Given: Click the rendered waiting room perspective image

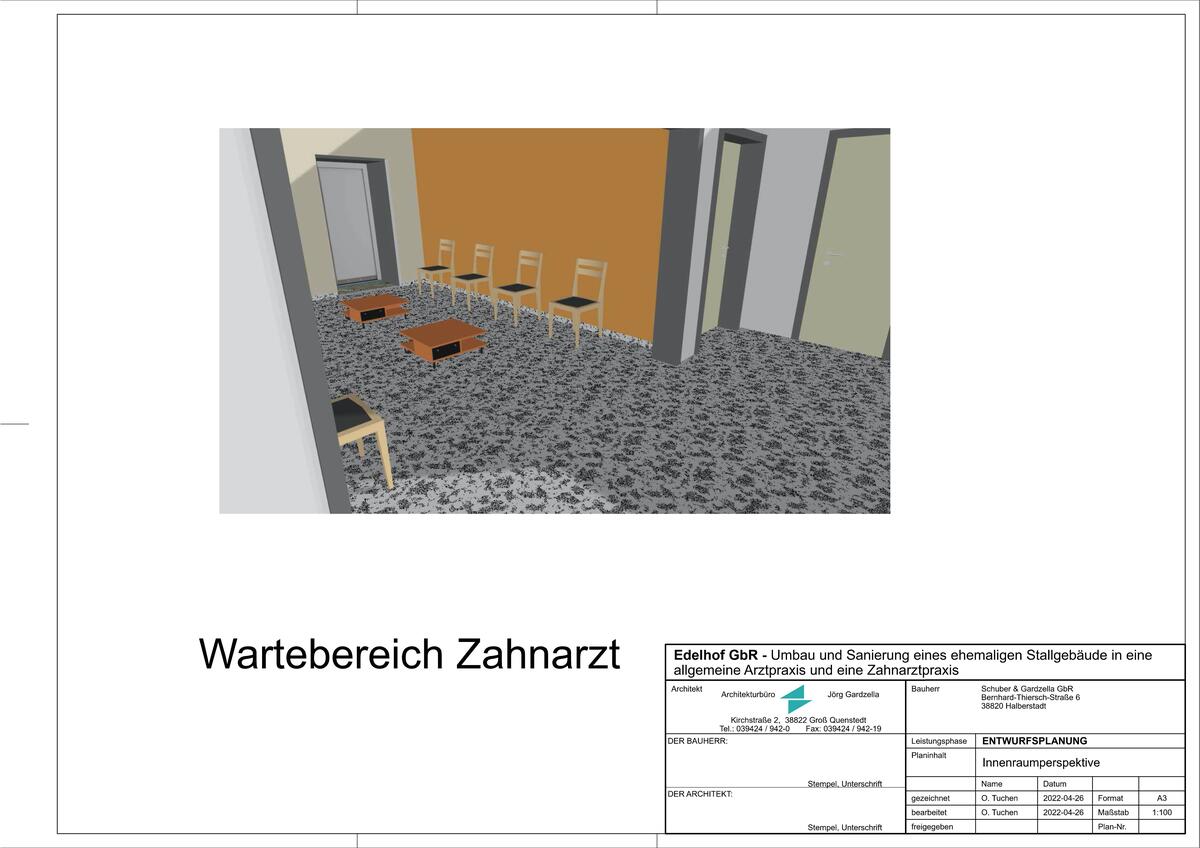Looking at the screenshot, I should (x=554, y=320).
